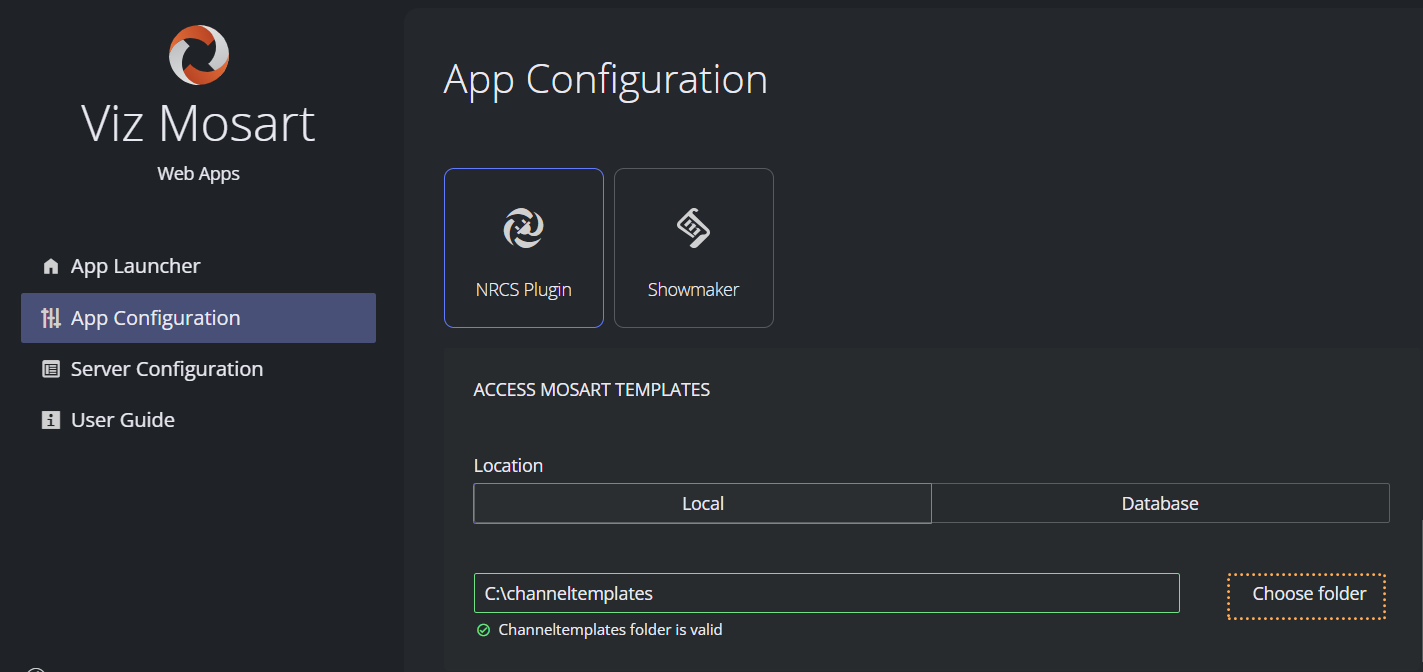The width and height of the screenshot is (1423, 672).
Task: Click the NRCS Plugin card icon
Action: click(523, 228)
